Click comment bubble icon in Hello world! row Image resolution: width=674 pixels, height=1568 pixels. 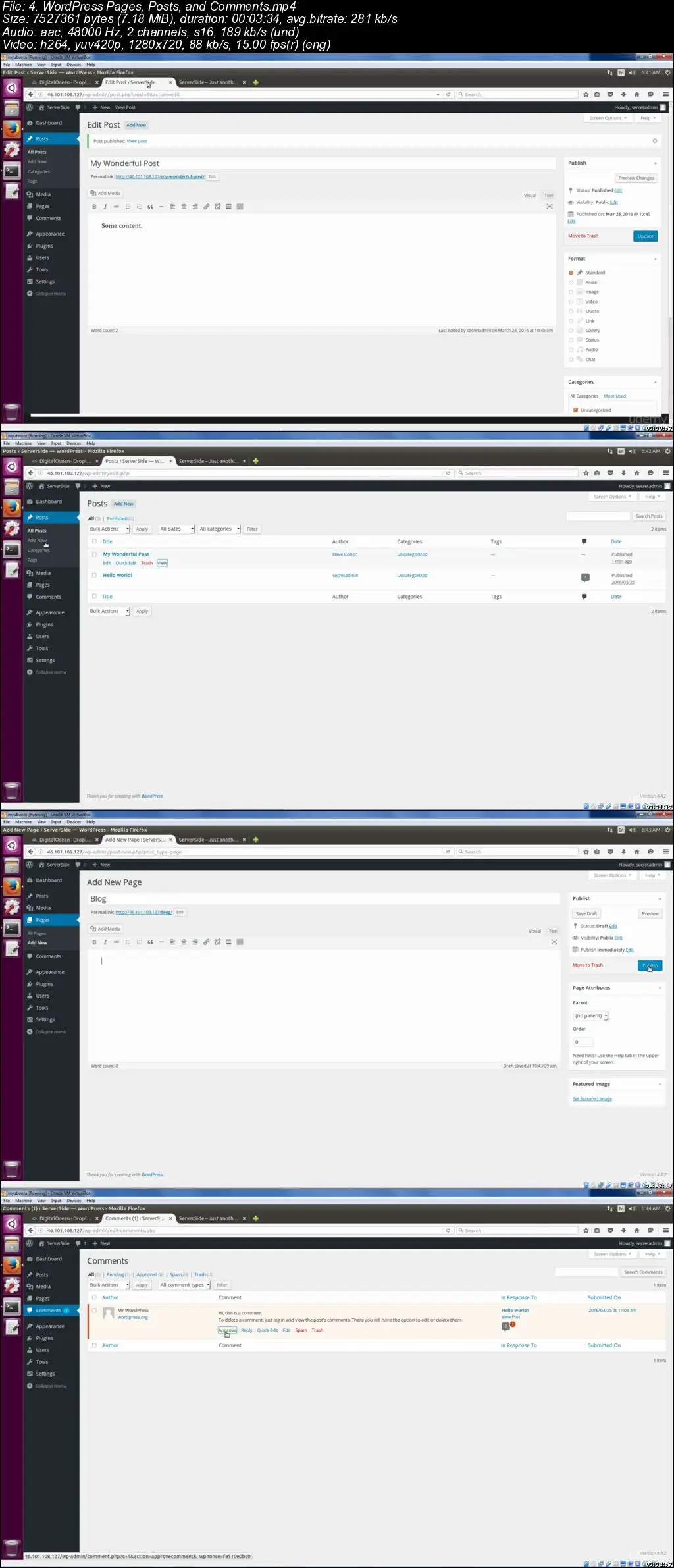585,578
